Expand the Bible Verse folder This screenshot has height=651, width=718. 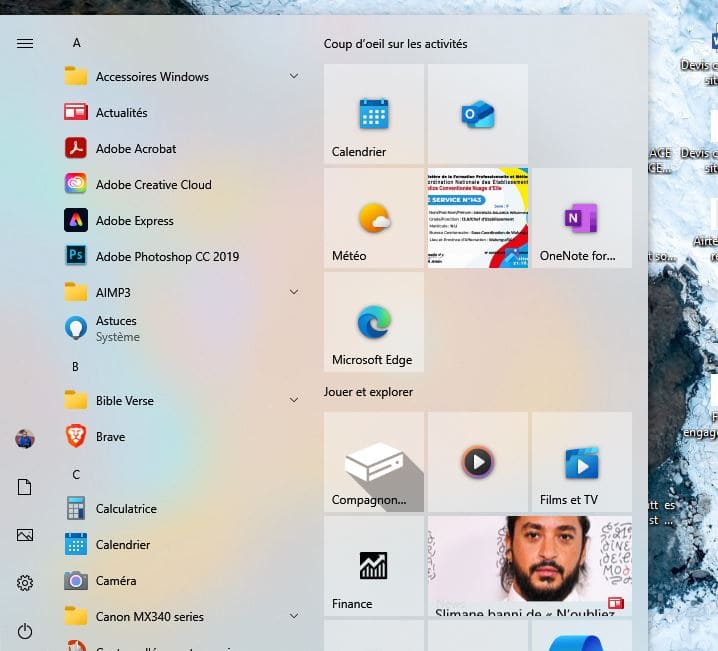[124, 401]
